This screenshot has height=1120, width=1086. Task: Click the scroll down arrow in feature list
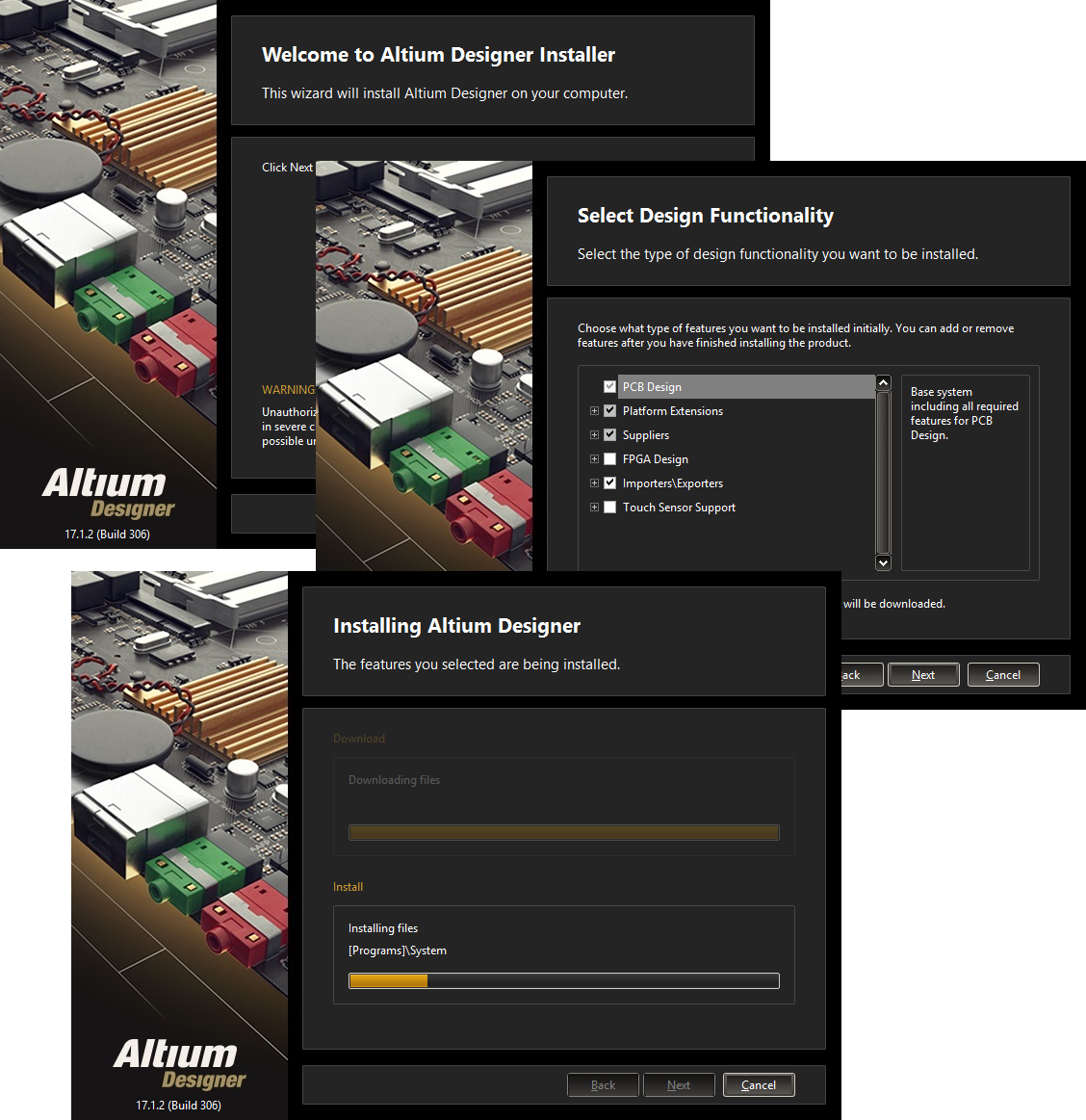883,562
